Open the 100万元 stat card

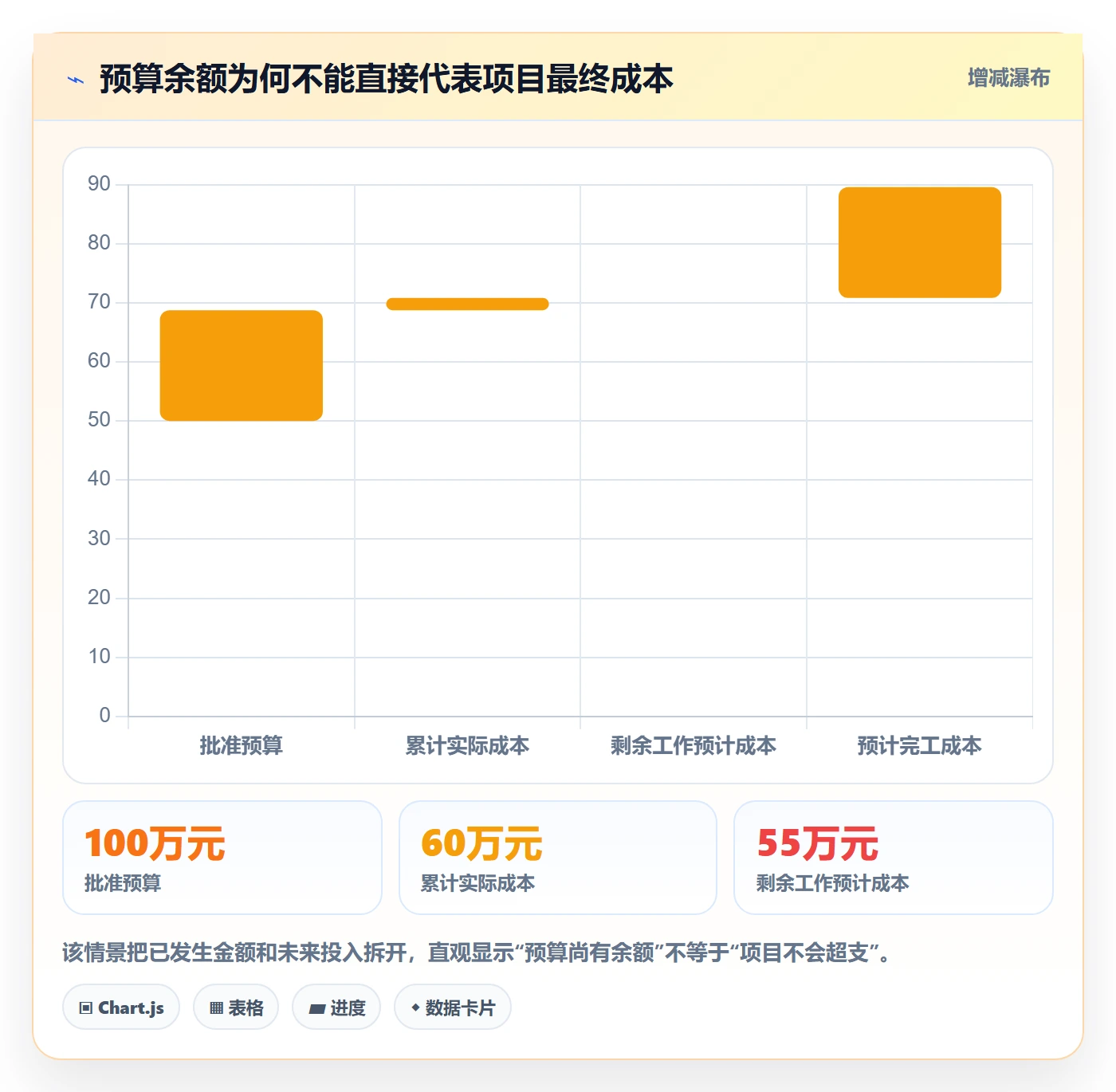[x=222, y=858]
